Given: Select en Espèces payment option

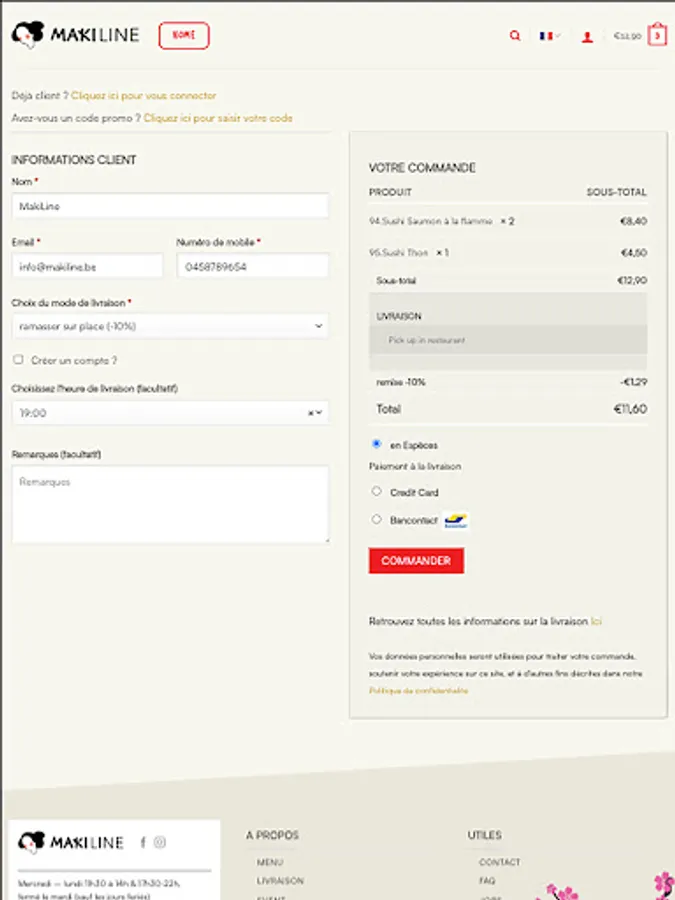Looking at the screenshot, I should point(376,443).
